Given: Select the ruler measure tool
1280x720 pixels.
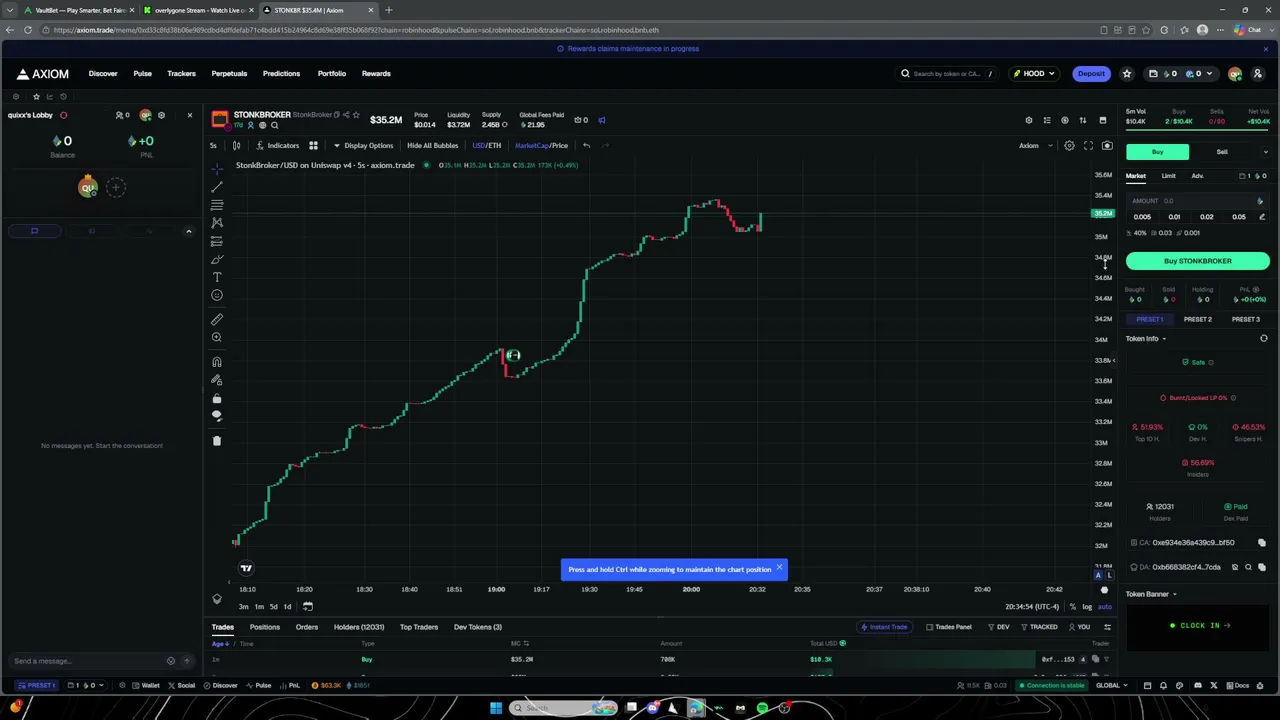Looking at the screenshot, I should [217, 319].
